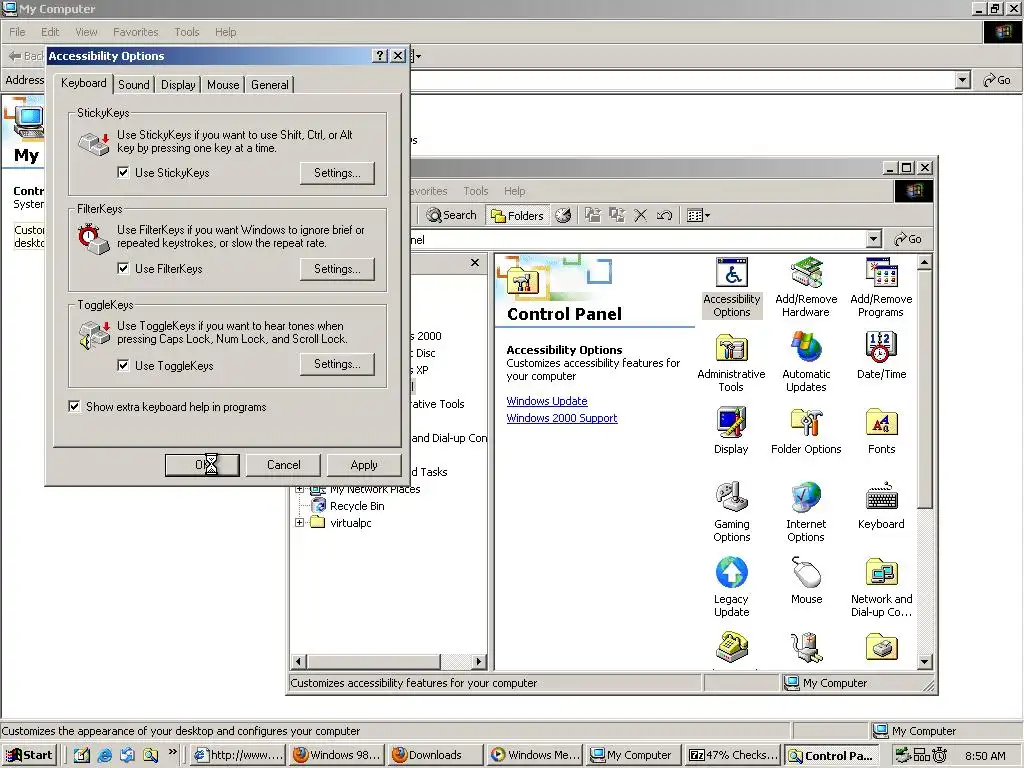
Task: Open Network and Dial-up Connections icon
Action: click(881, 588)
